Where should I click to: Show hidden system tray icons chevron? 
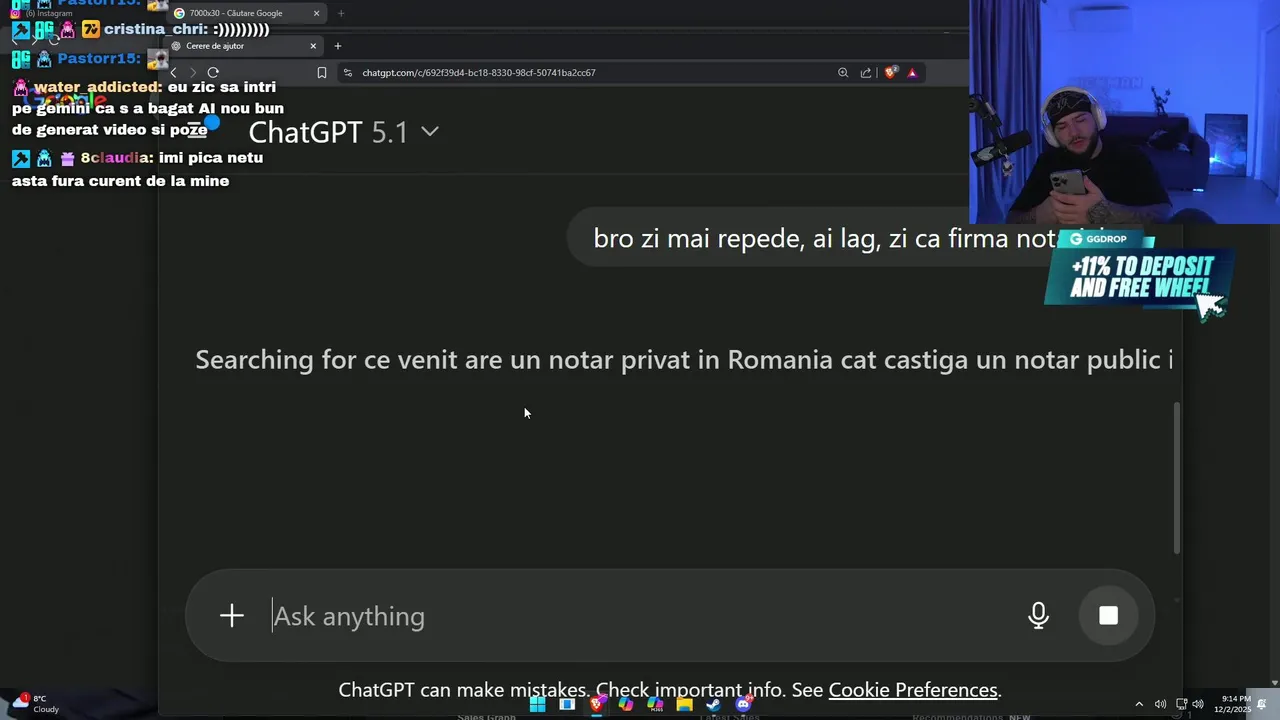click(1138, 704)
